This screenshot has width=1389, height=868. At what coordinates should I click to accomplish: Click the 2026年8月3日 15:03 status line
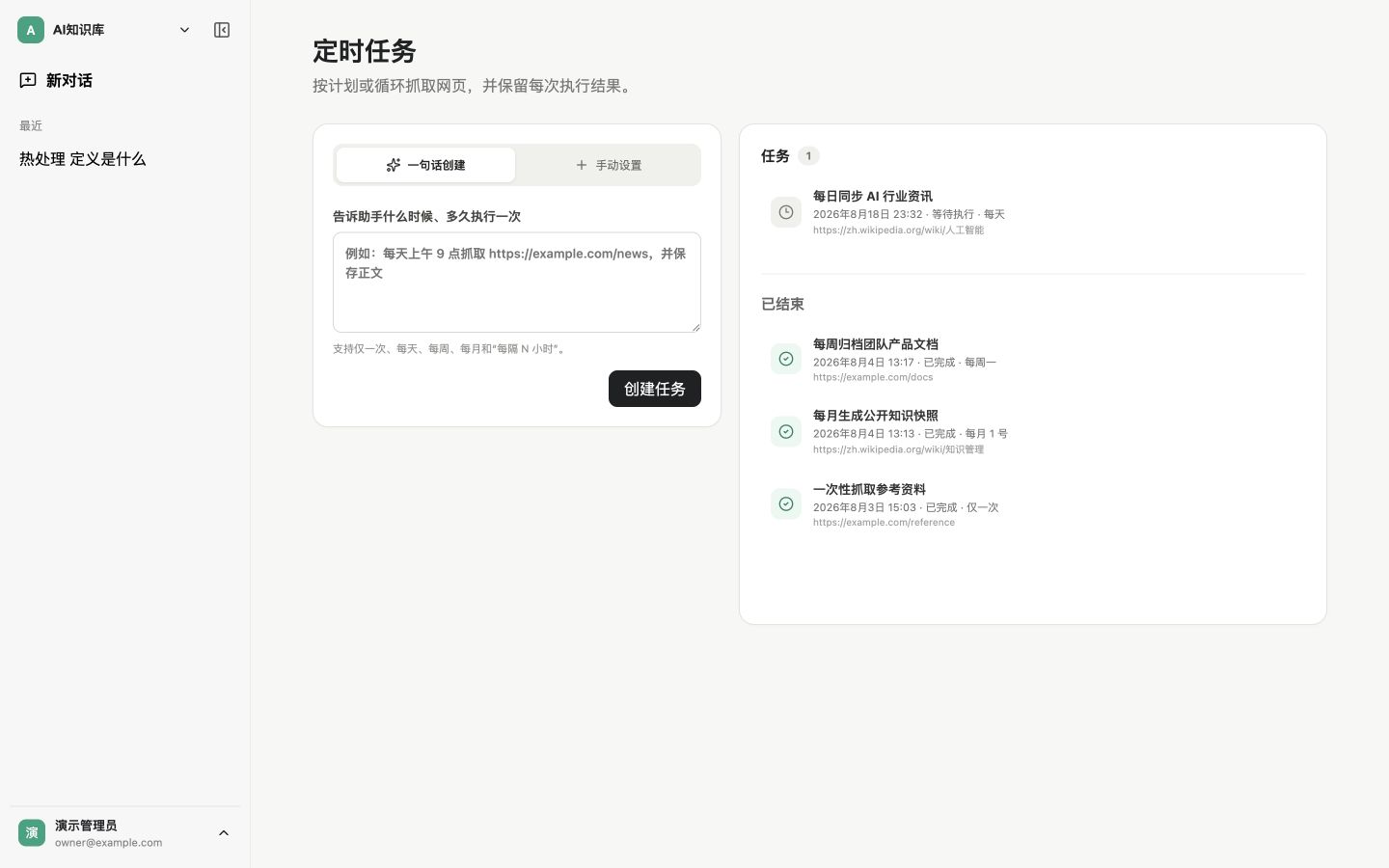click(906, 507)
